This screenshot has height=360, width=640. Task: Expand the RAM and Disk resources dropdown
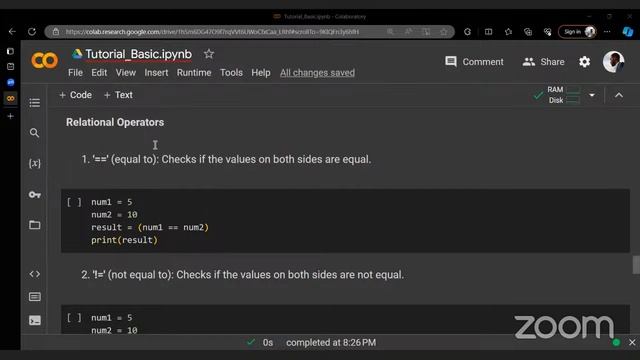(x=592, y=95)
